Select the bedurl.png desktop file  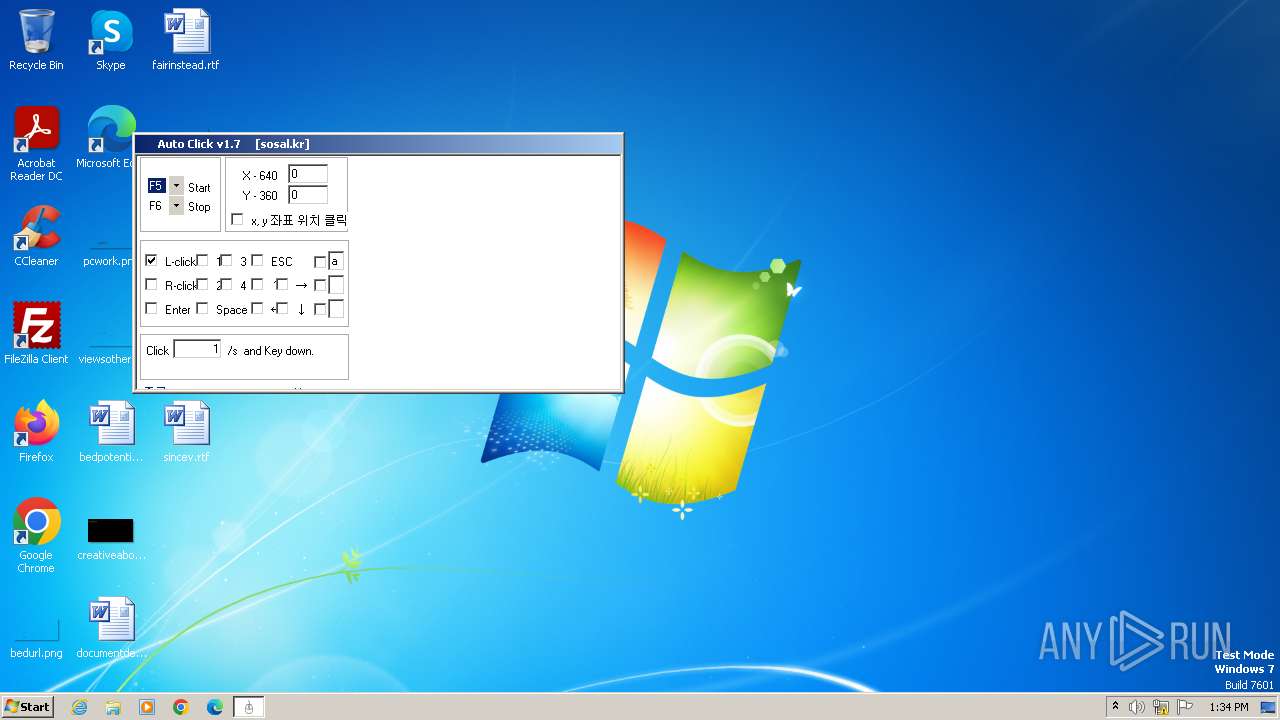coord(36,640)
